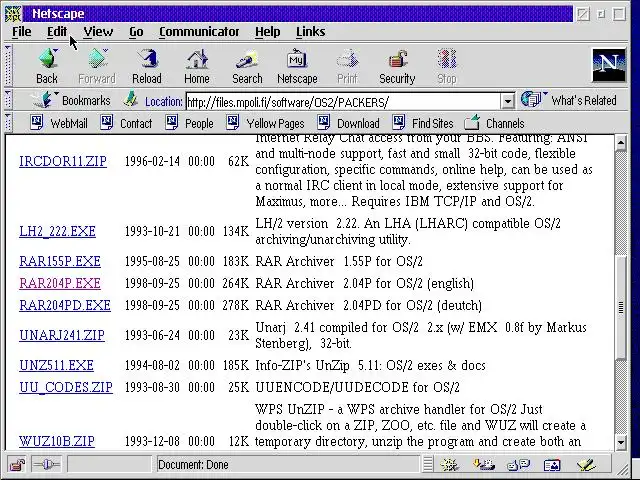Collapse the component bar grip handle
The height and width of the screenshot is (480, 640).
tap(427, 464)
